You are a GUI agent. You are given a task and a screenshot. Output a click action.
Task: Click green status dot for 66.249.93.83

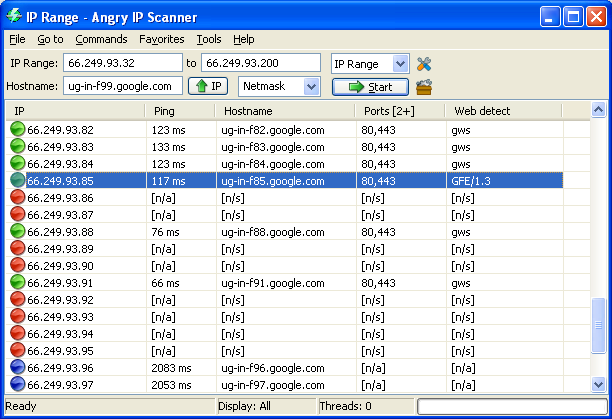17,146
